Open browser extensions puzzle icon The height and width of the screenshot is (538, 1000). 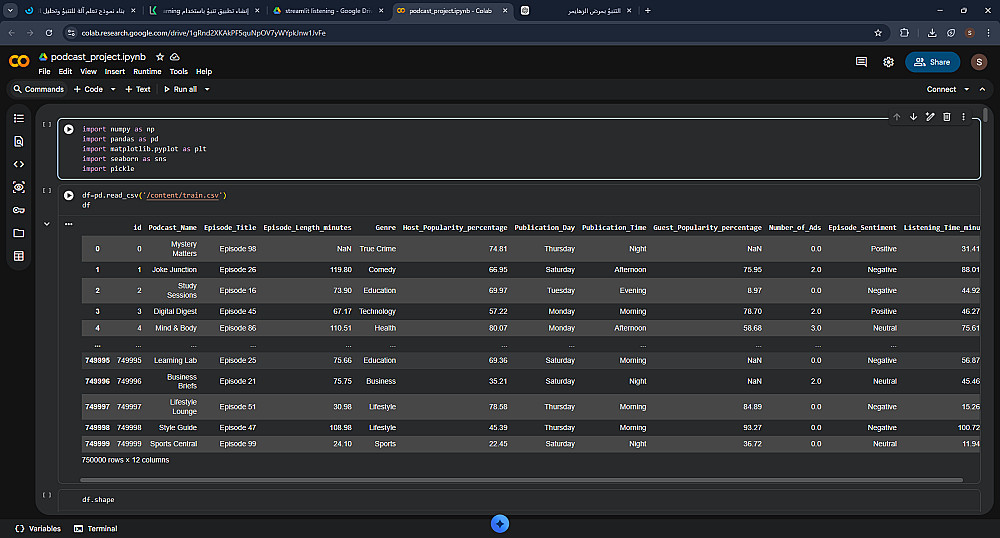904,33
